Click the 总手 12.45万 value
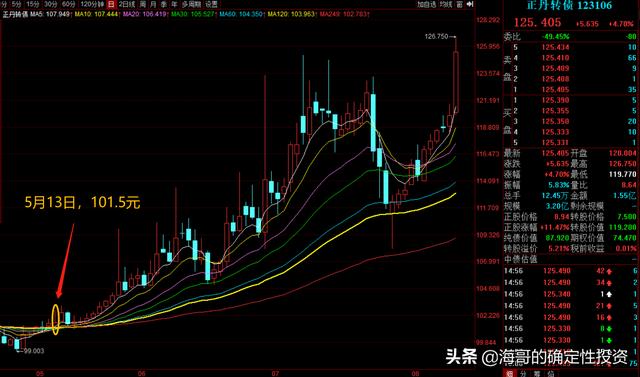Image resolution: width=640 pixels, height=377 pixels. (556, 196)
